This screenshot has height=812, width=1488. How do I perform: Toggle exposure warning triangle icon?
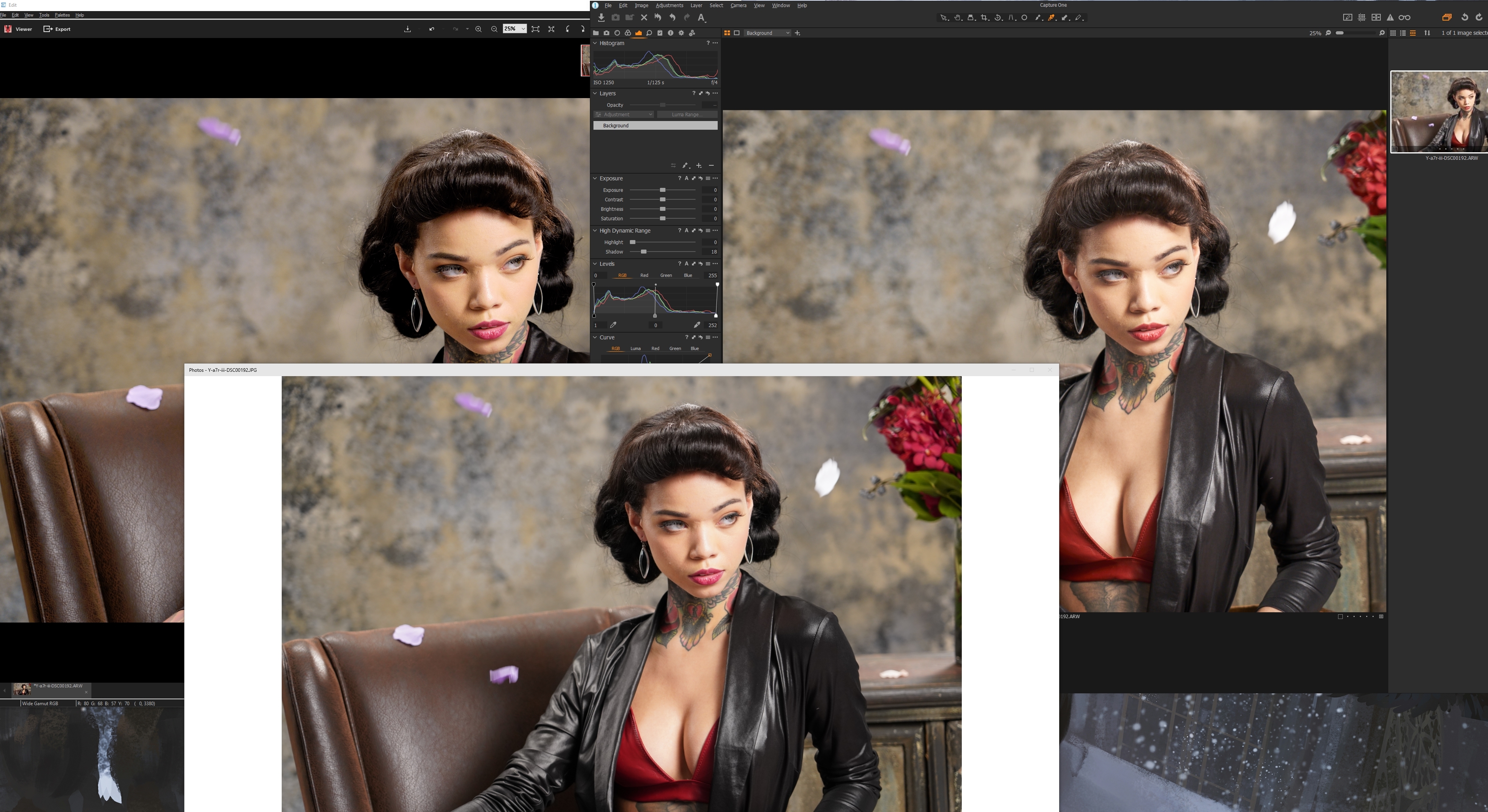point(1390,17)
